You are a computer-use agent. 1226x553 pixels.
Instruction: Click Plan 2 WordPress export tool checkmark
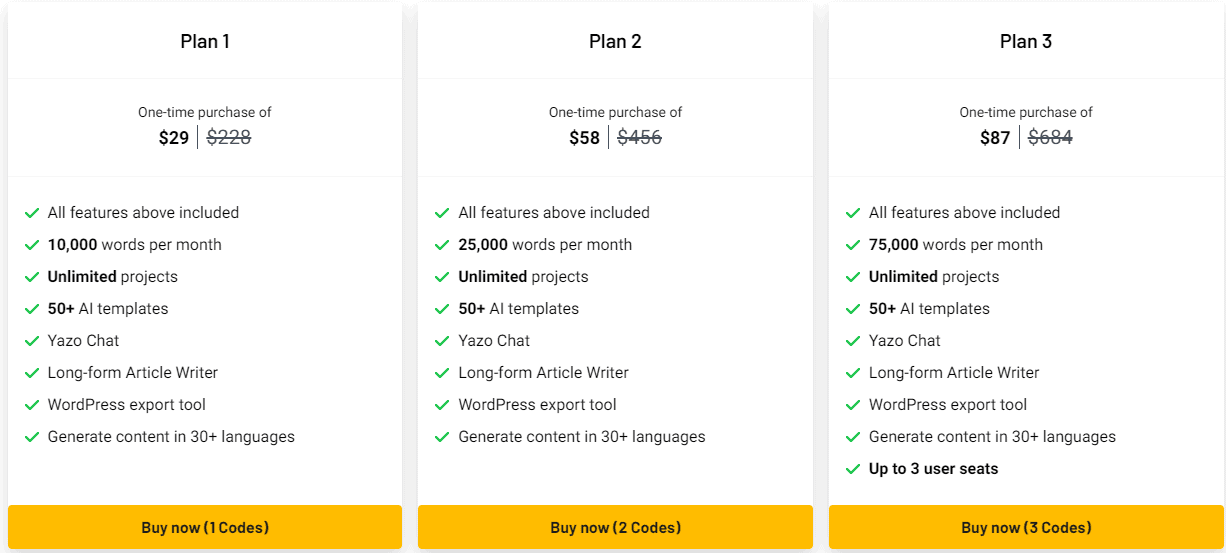(x=442, y=405)
